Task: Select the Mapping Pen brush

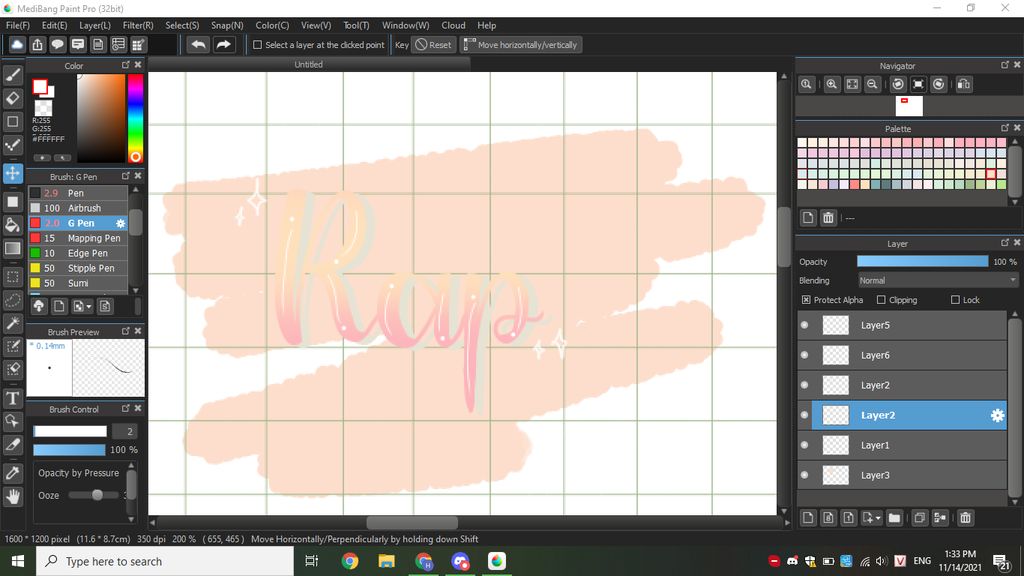Action: 78,238
